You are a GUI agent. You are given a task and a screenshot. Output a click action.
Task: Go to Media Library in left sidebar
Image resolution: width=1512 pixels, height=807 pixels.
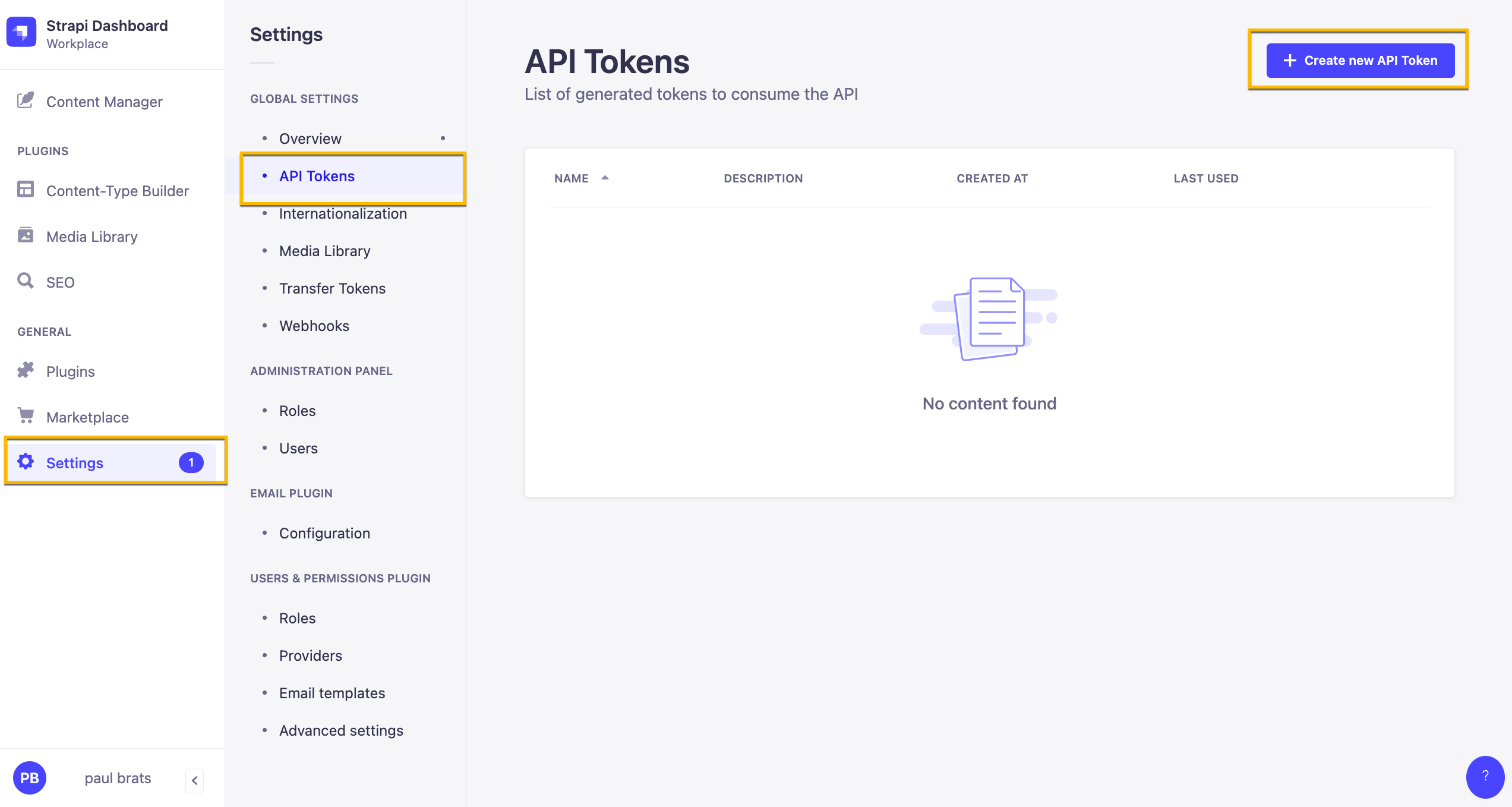pyautogui.click(x=92, y=237)
